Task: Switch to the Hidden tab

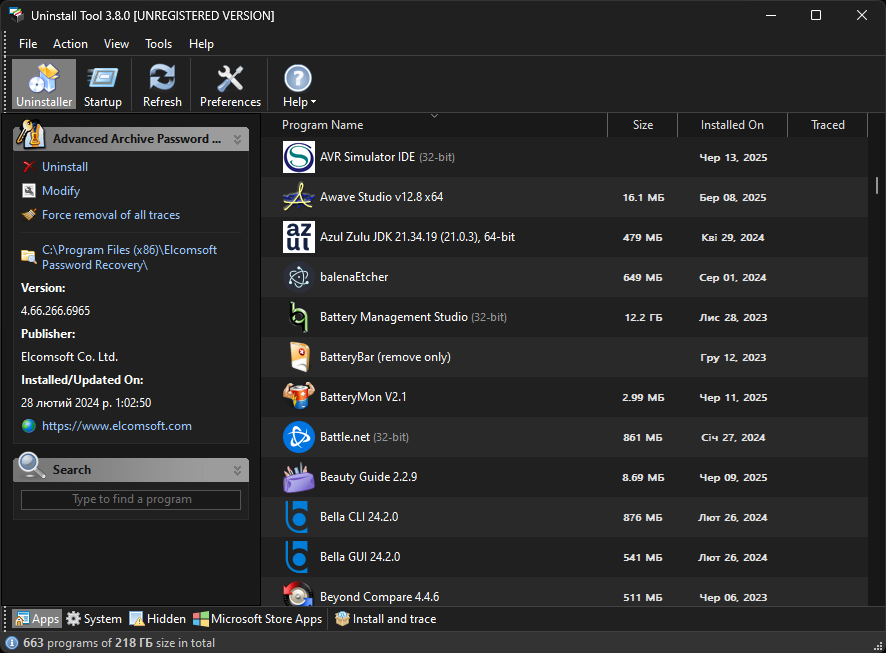Action: [x=158, y=619]
